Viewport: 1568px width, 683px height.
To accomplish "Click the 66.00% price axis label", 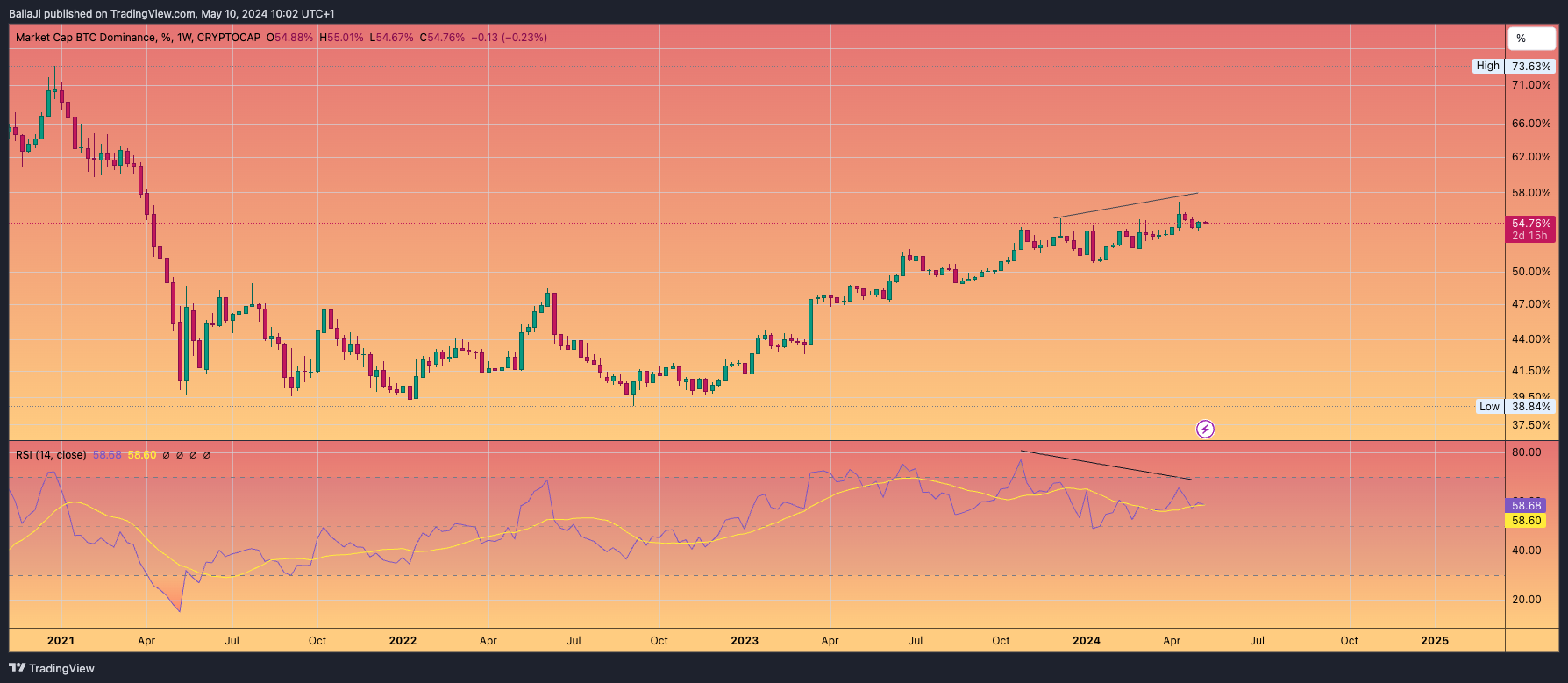I will 1531,124.
